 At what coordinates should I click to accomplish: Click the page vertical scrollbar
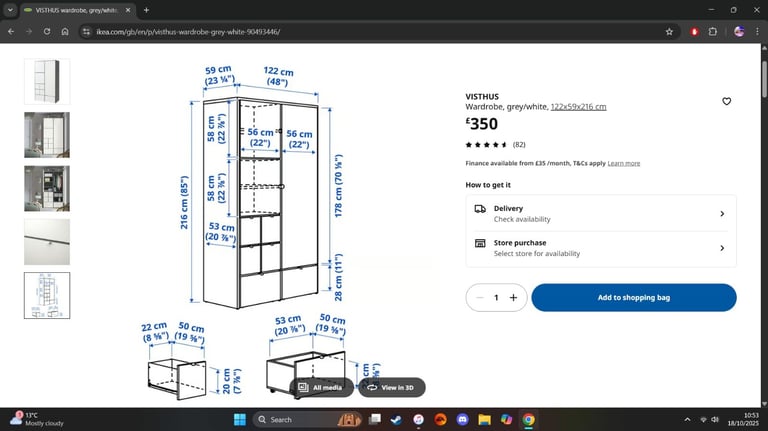[764, 80]
